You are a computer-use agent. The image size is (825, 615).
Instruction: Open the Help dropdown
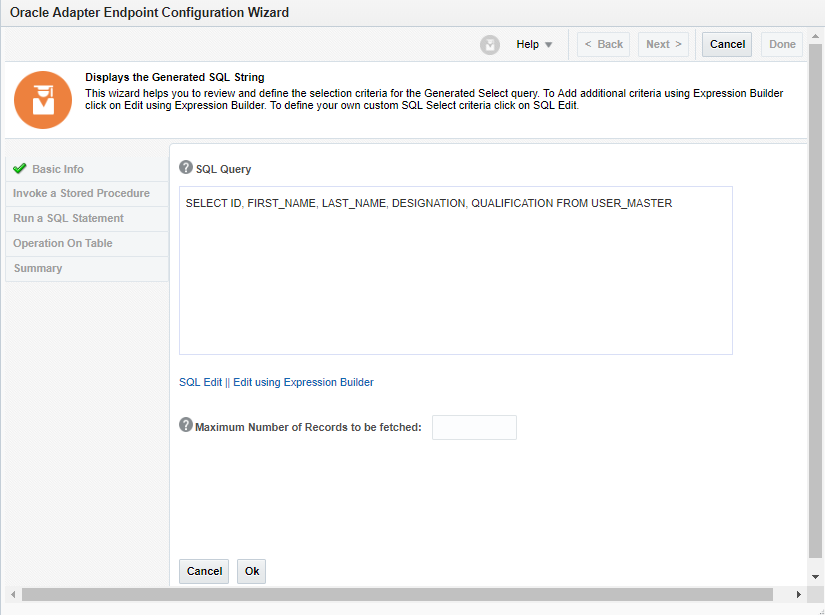(x=534, y=44)
